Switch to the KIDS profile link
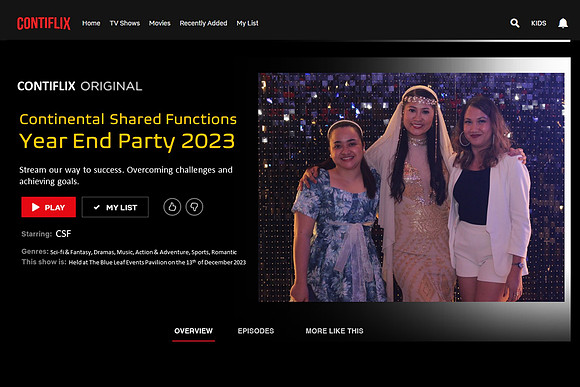The width and height of the screenshot is (580, 387). click(x=539, y=23)
